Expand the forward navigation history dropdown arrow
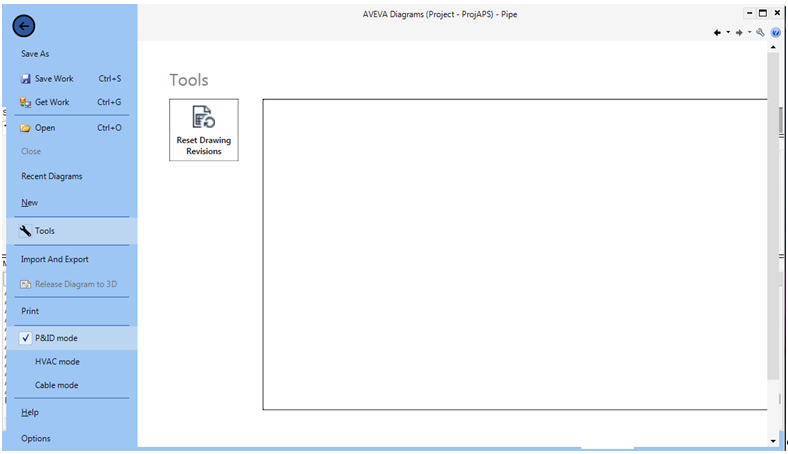The height and width of the screenshot is (454, 788). 749,33
